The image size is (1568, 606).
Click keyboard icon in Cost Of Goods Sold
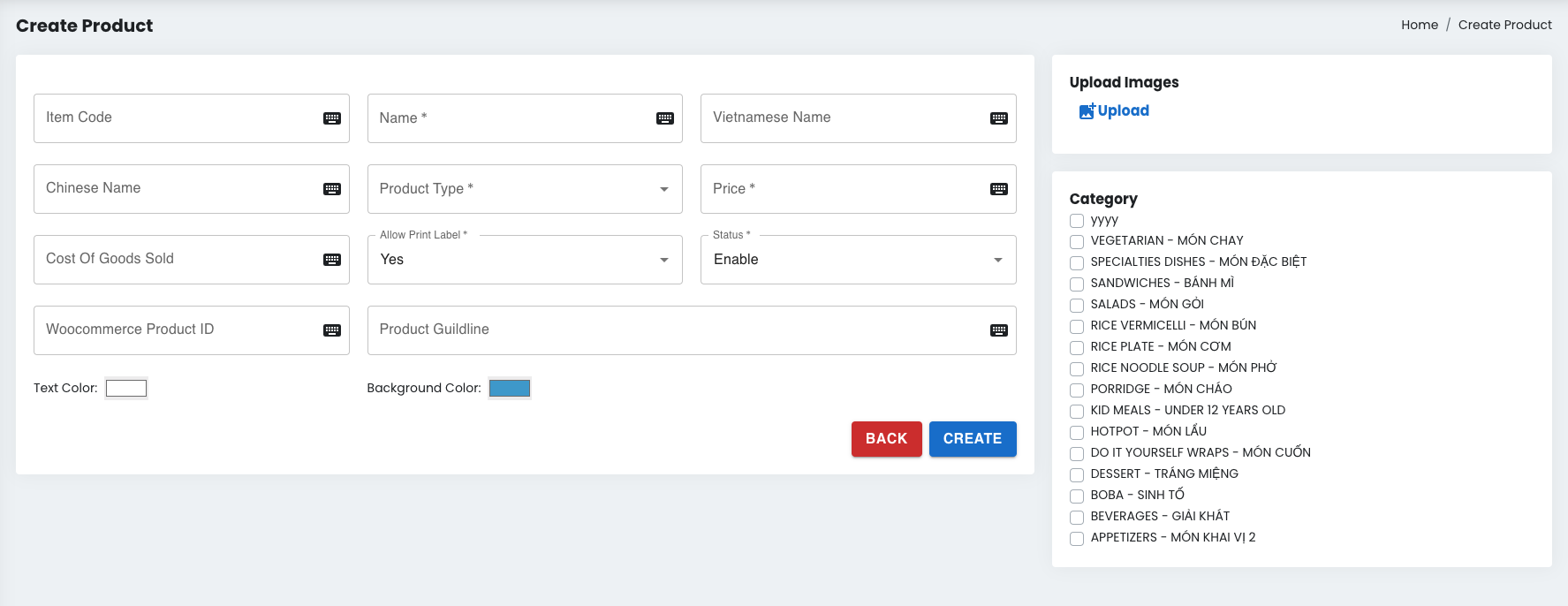[332, 260]
